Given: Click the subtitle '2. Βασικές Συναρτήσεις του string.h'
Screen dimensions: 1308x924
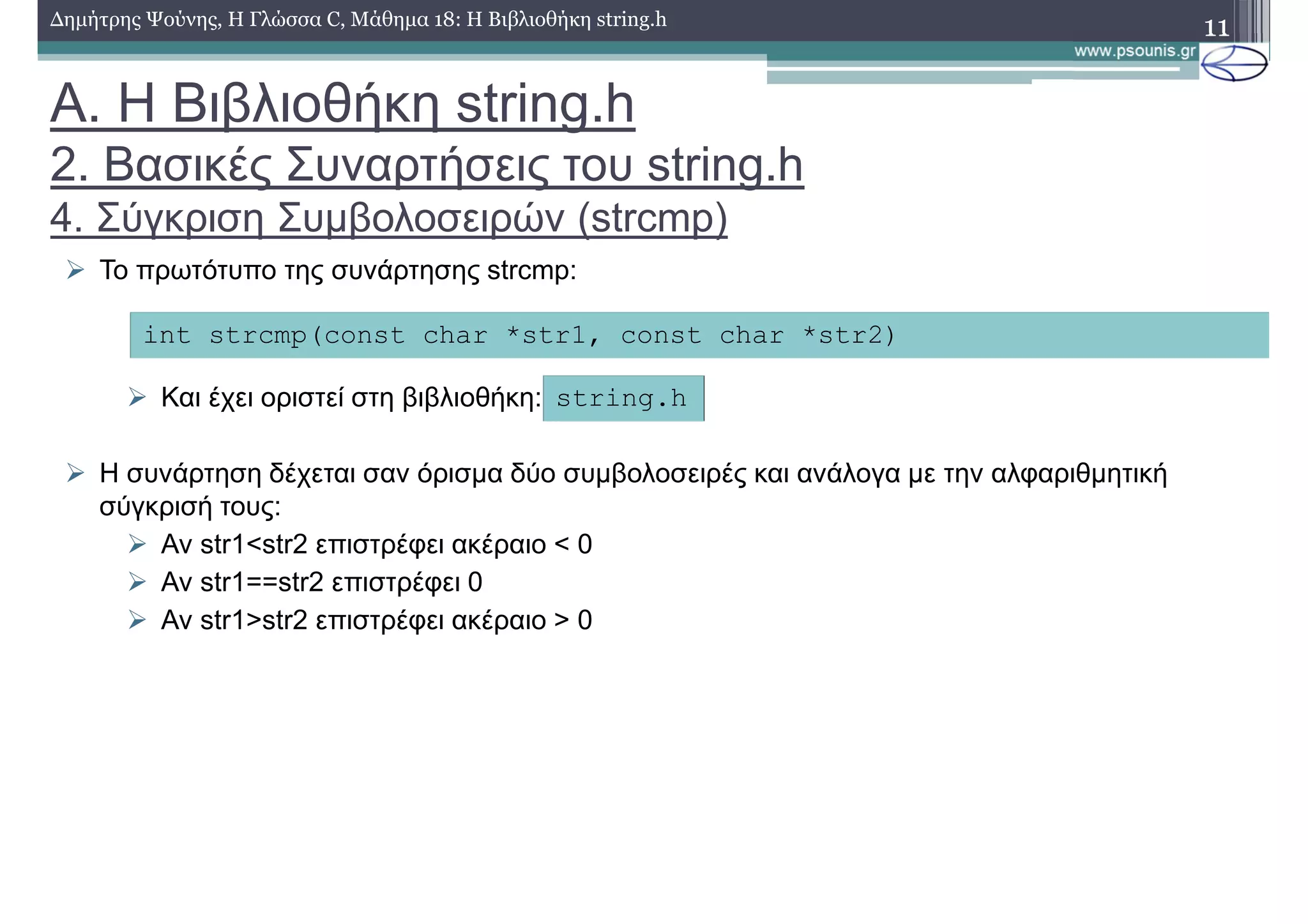Looking at the screenshot, I should 427,165.
